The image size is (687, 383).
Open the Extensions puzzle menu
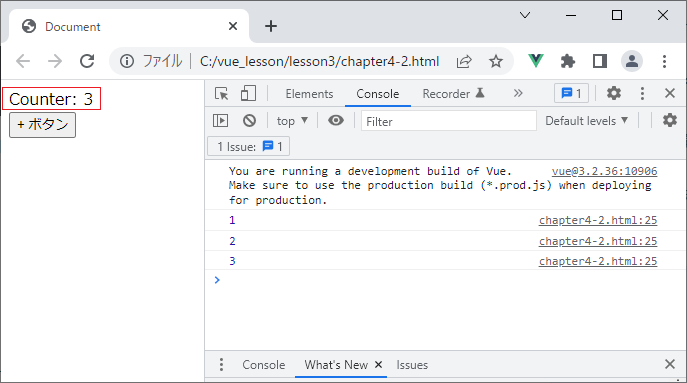click(x=568, y=61)
